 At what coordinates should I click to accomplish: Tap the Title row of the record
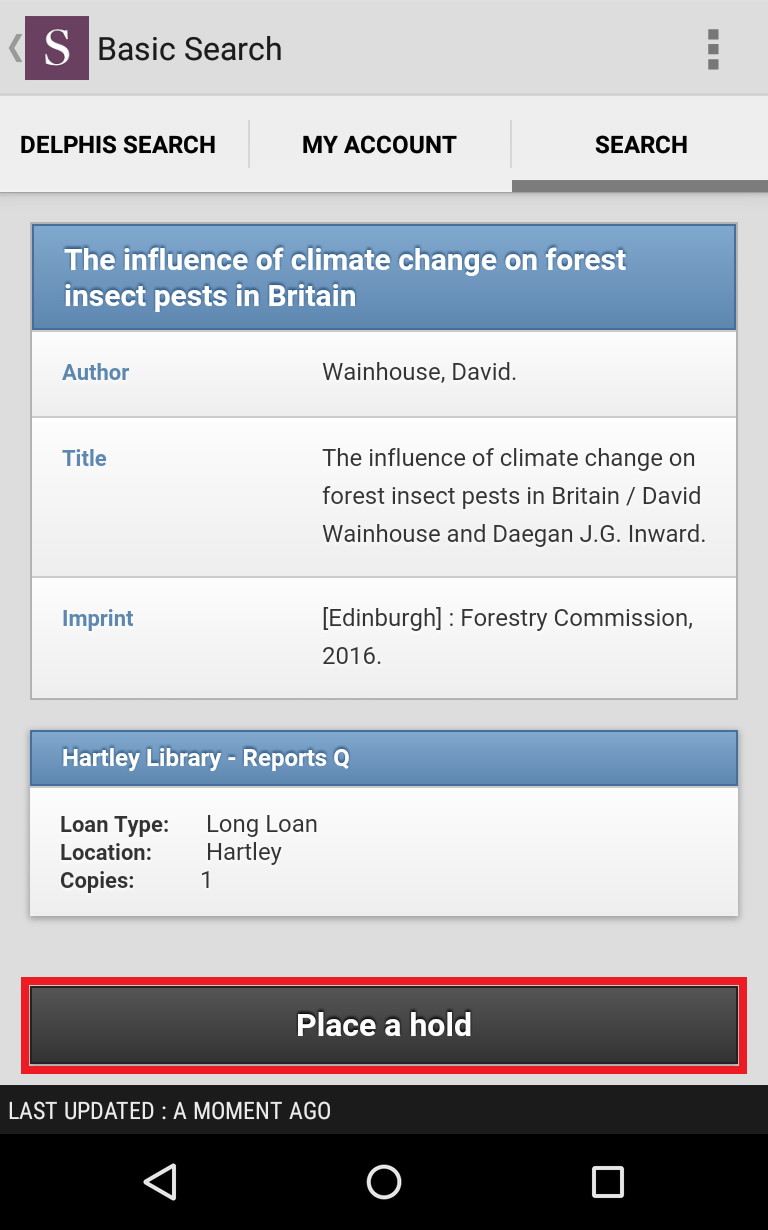pyautogui.click(x=384, y=496)
